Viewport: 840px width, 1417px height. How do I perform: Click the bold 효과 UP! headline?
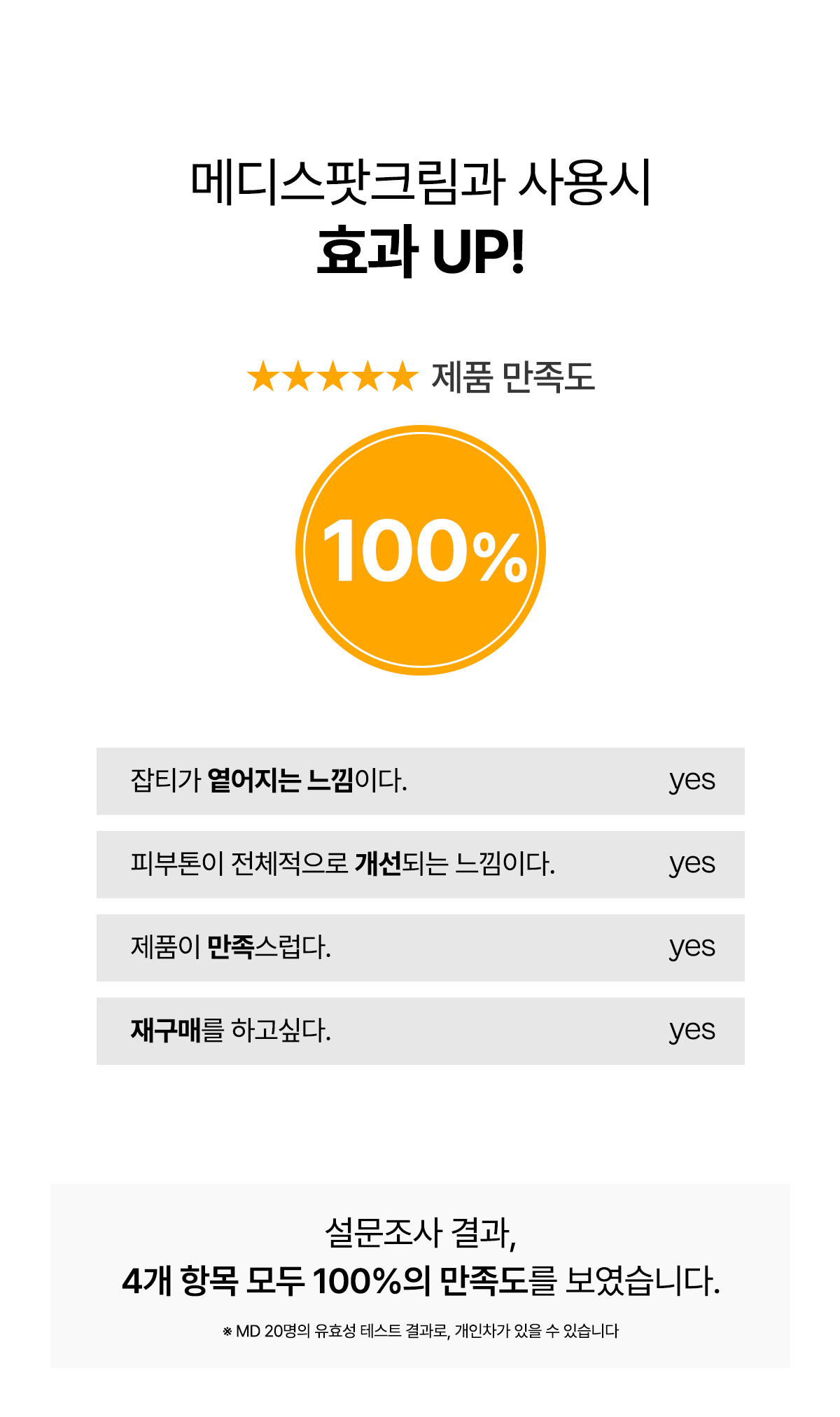(421, 251)
